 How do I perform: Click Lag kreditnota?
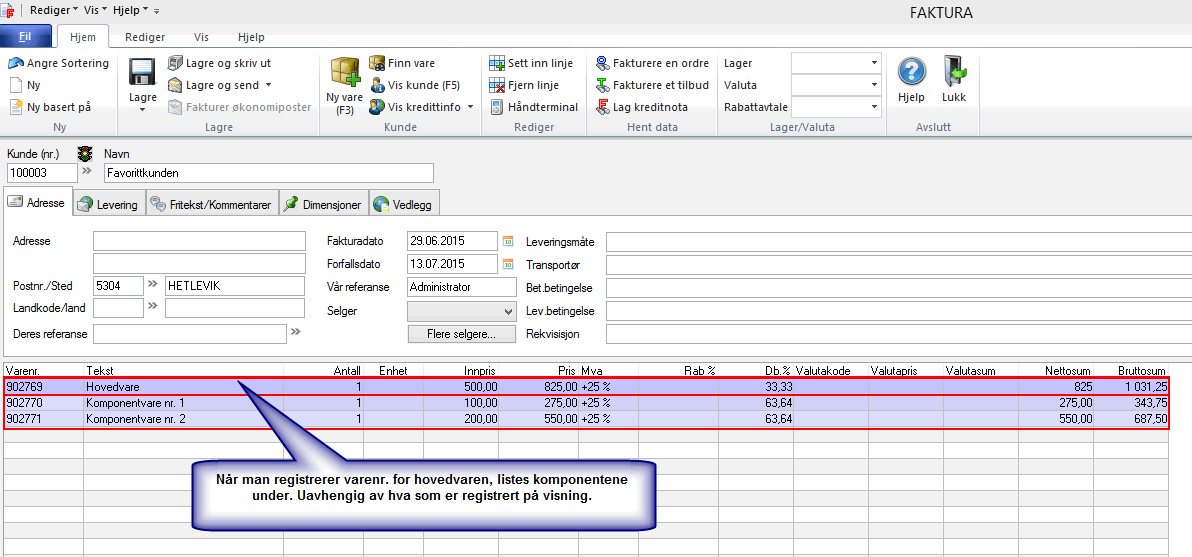[x=641, y=107]
